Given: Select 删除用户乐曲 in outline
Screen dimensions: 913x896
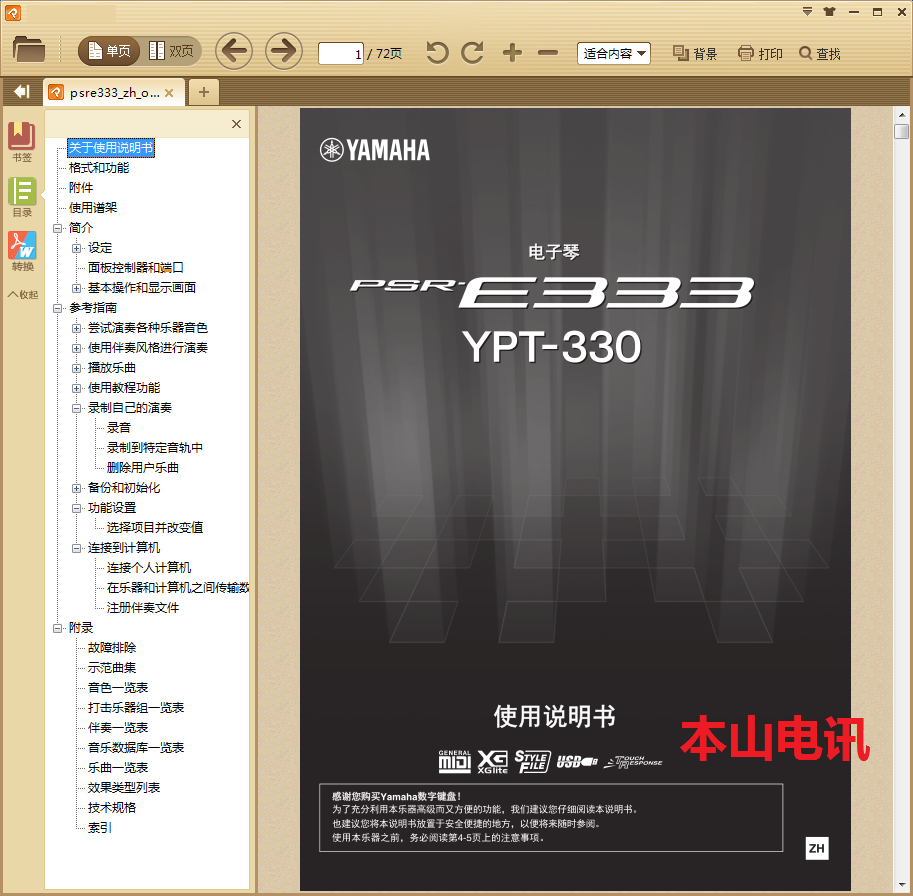Looking at the screenshot, I should [x=143, y=468].
